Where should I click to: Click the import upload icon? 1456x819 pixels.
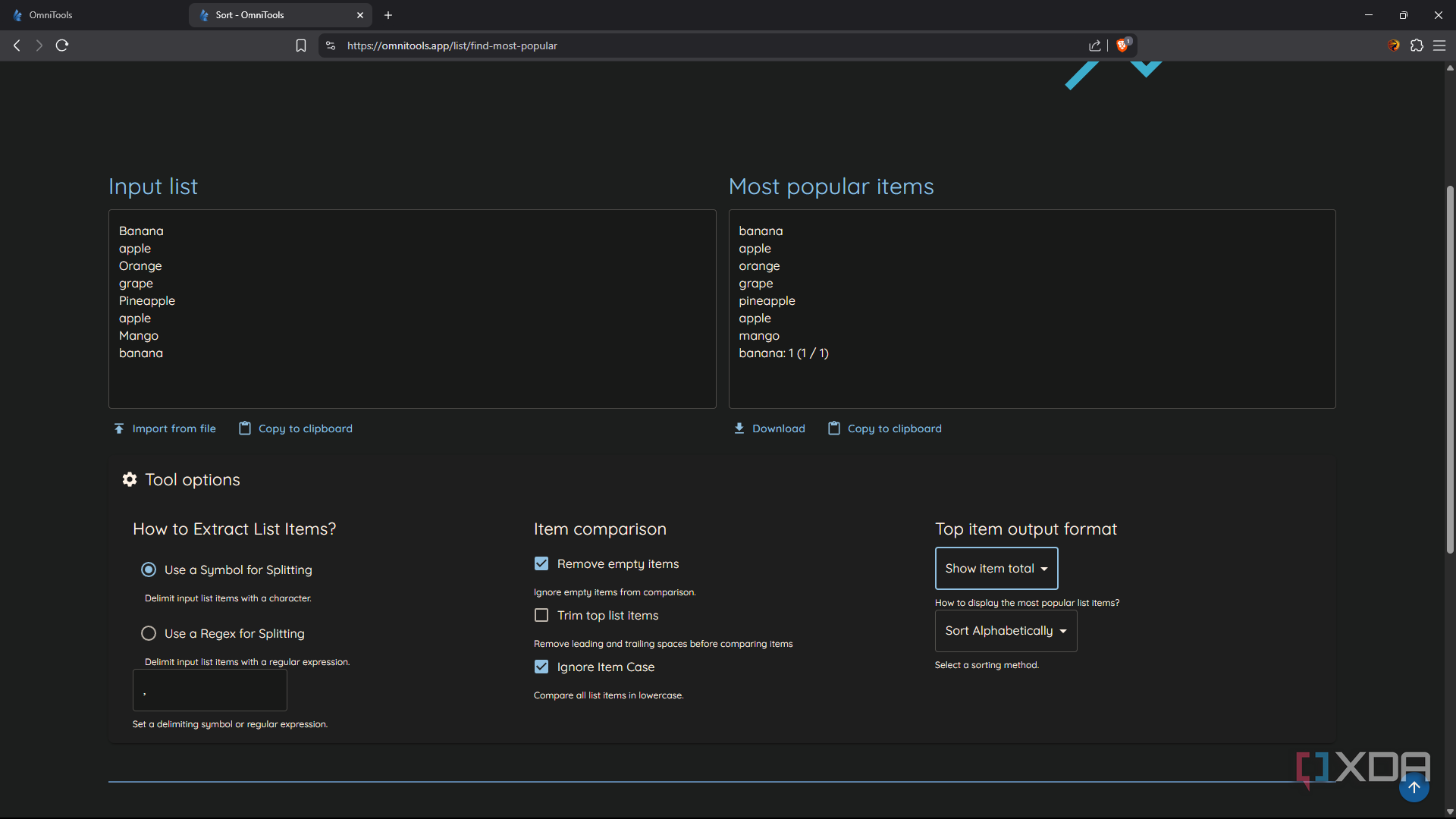[119, 428]
